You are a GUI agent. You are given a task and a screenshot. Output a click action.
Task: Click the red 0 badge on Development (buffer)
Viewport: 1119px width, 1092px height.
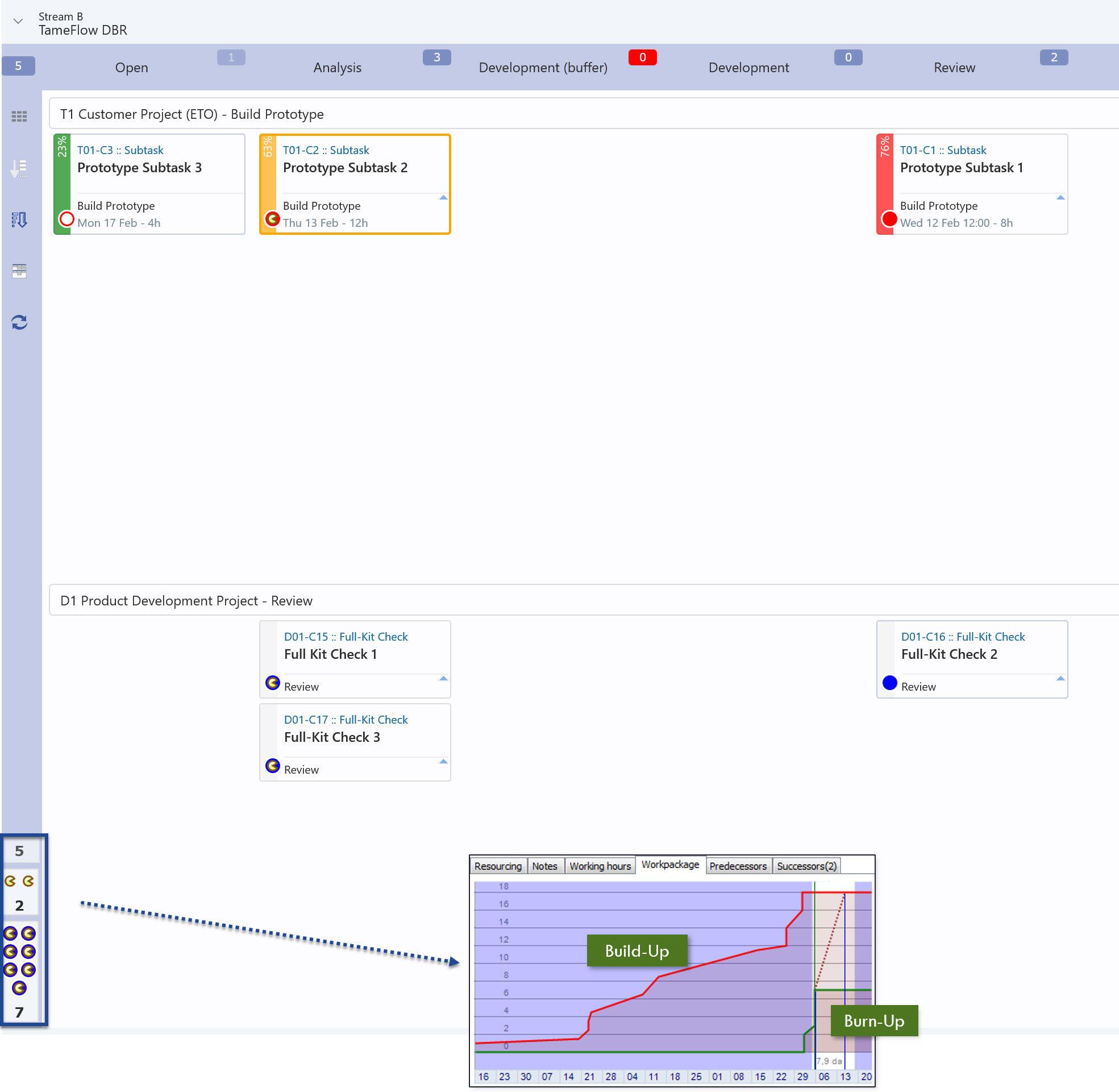click(642, 57)
